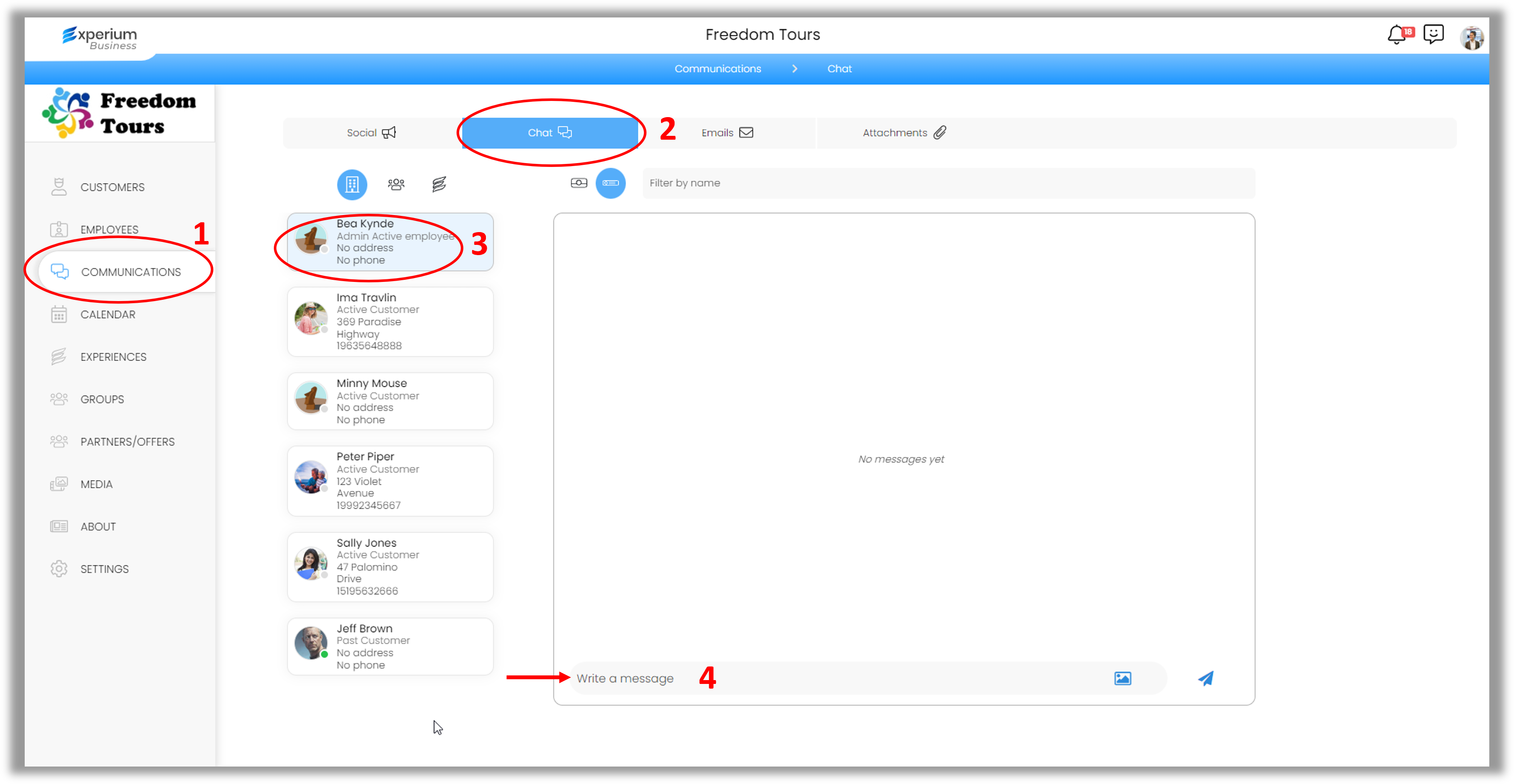Select the groups filter icon
Viewport: 1514px width, 784px height.
[396, 184]
